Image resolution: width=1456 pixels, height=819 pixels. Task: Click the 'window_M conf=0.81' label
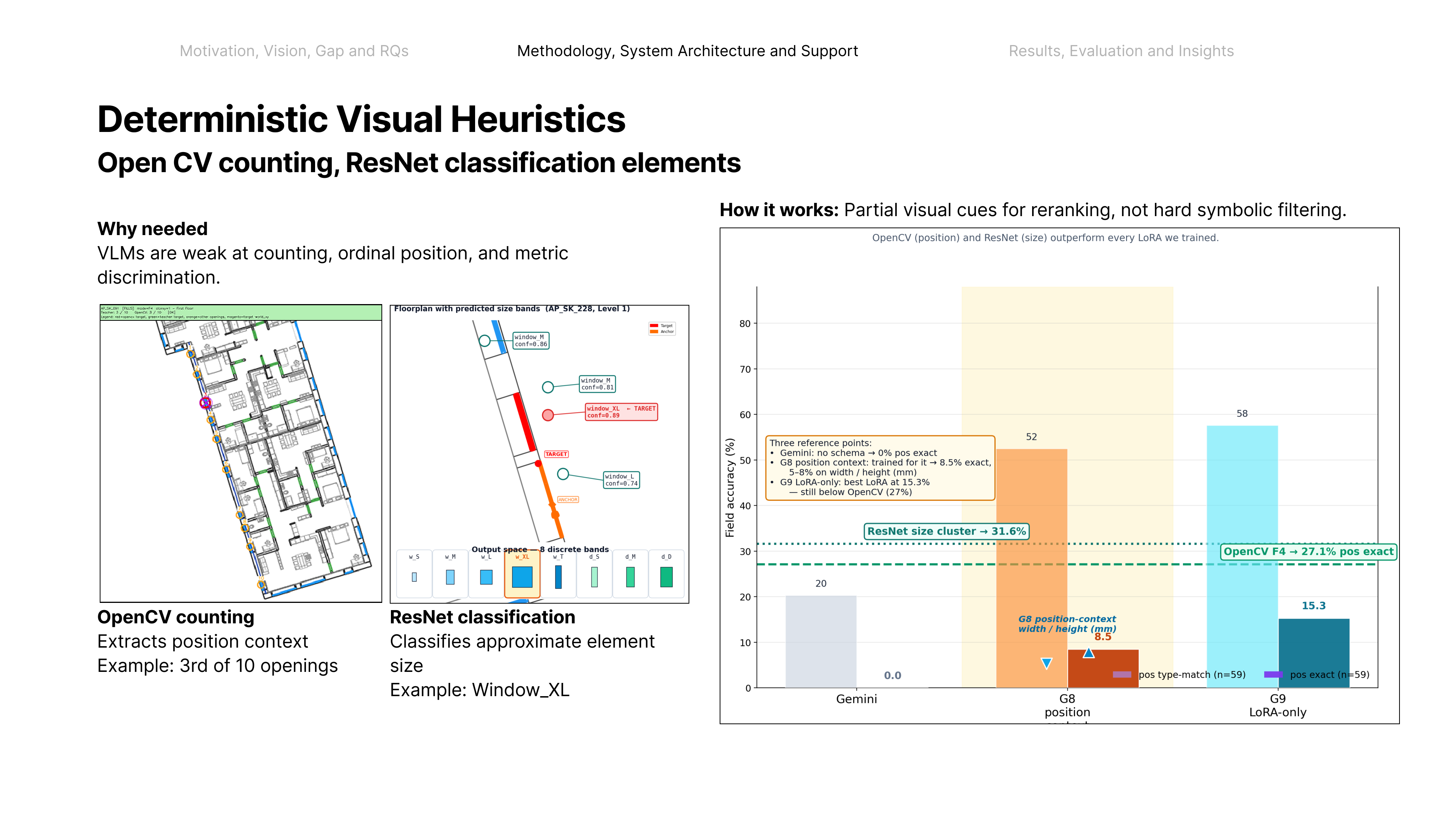(x=598, y=384)
